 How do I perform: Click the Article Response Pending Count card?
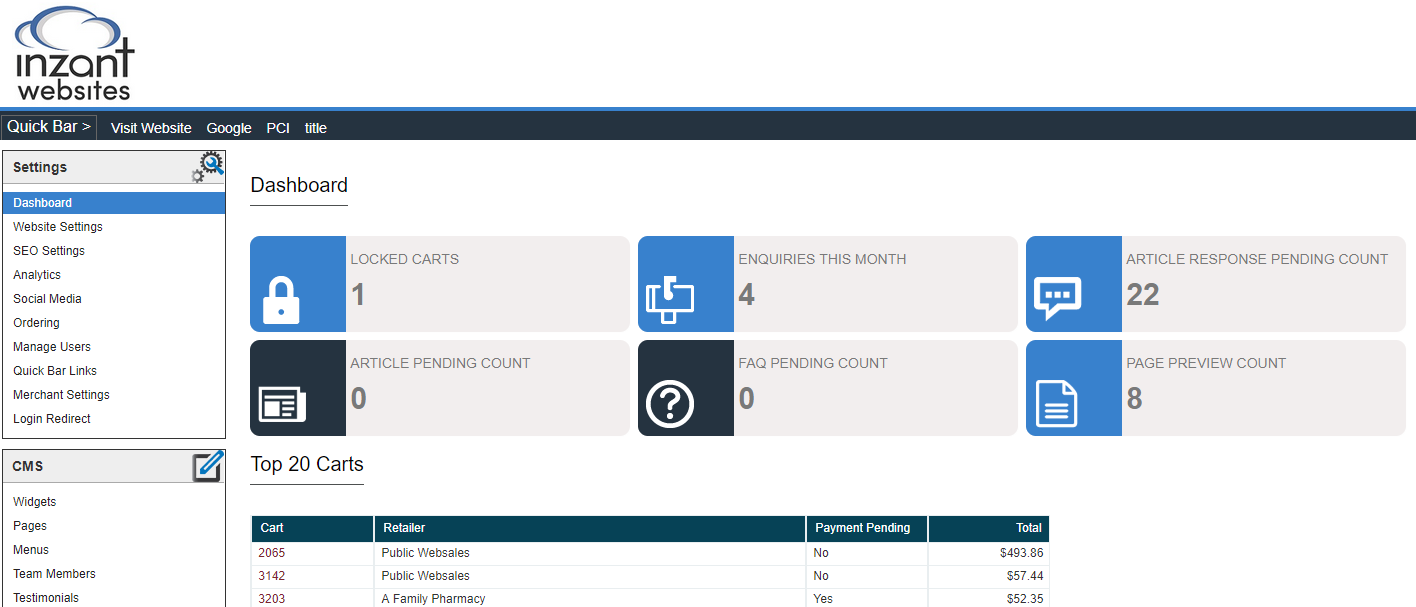click(x=1216, y=284)
